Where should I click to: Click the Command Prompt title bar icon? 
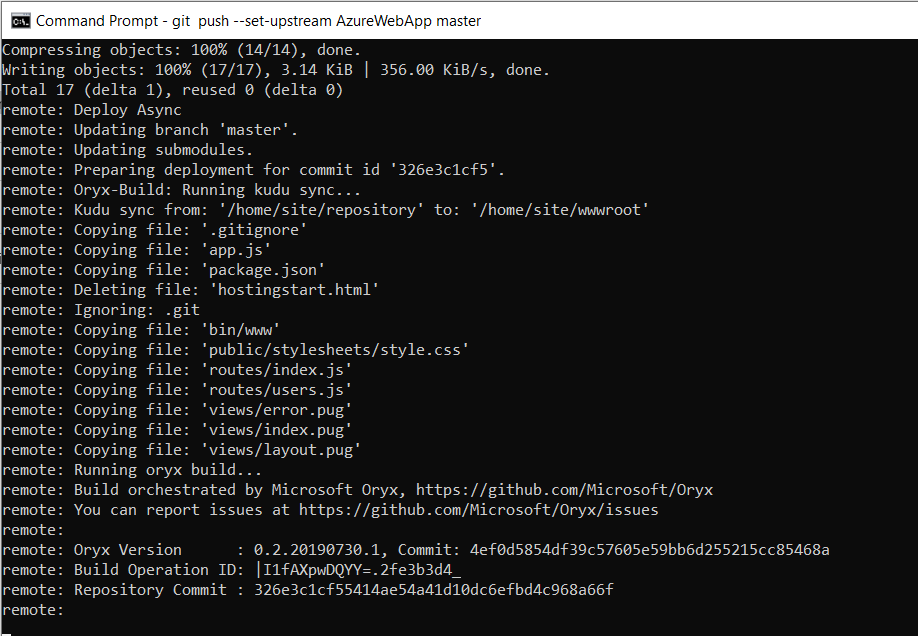pyautogui.click(x=20, y=20)
